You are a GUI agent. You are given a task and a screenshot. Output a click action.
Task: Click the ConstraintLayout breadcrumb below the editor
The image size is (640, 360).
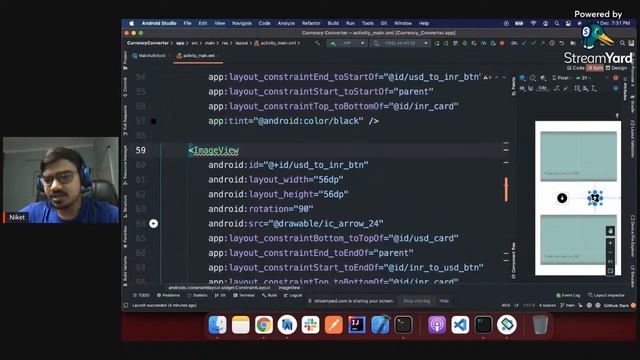[219, 288]
